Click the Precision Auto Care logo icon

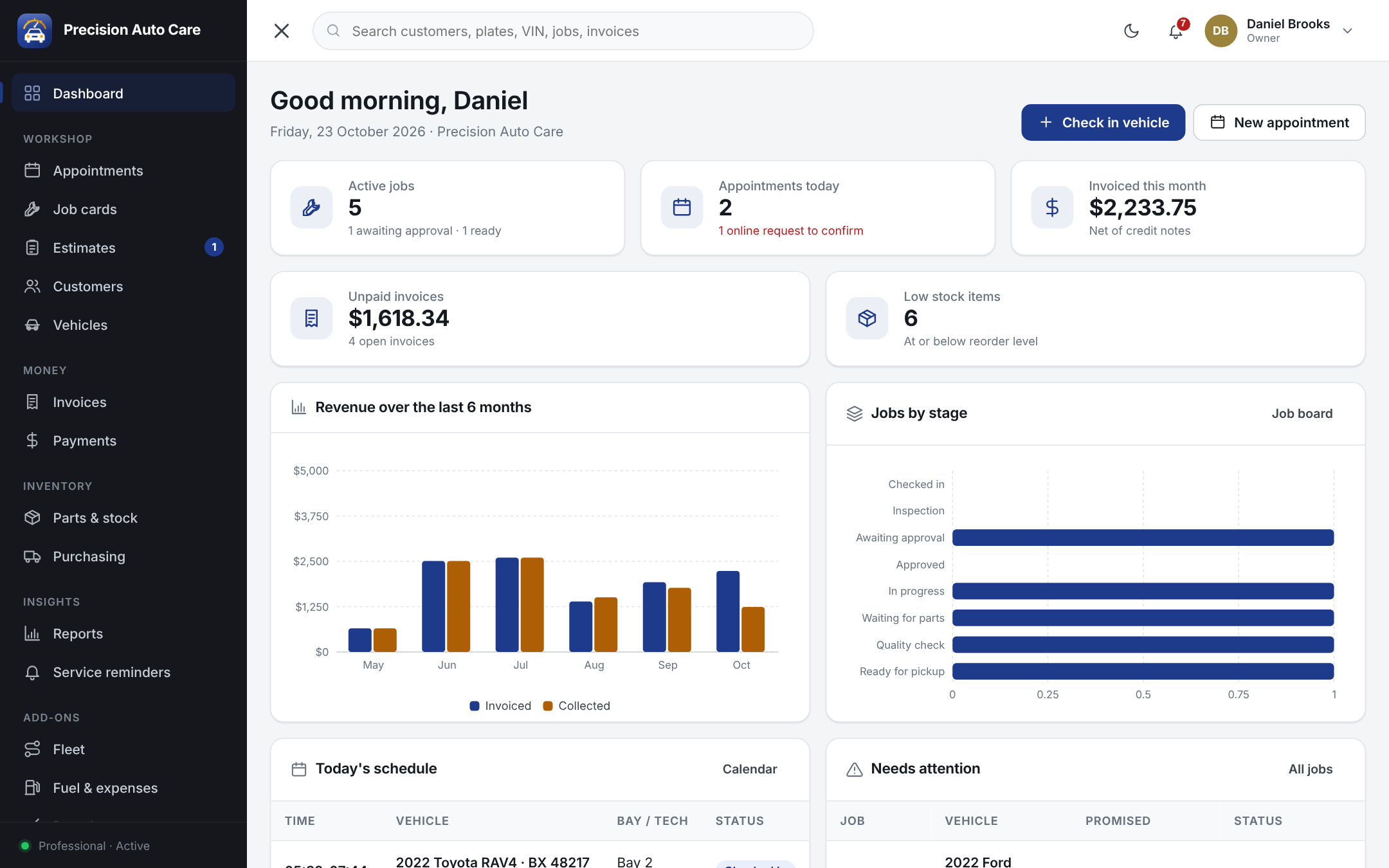(35, 30)
